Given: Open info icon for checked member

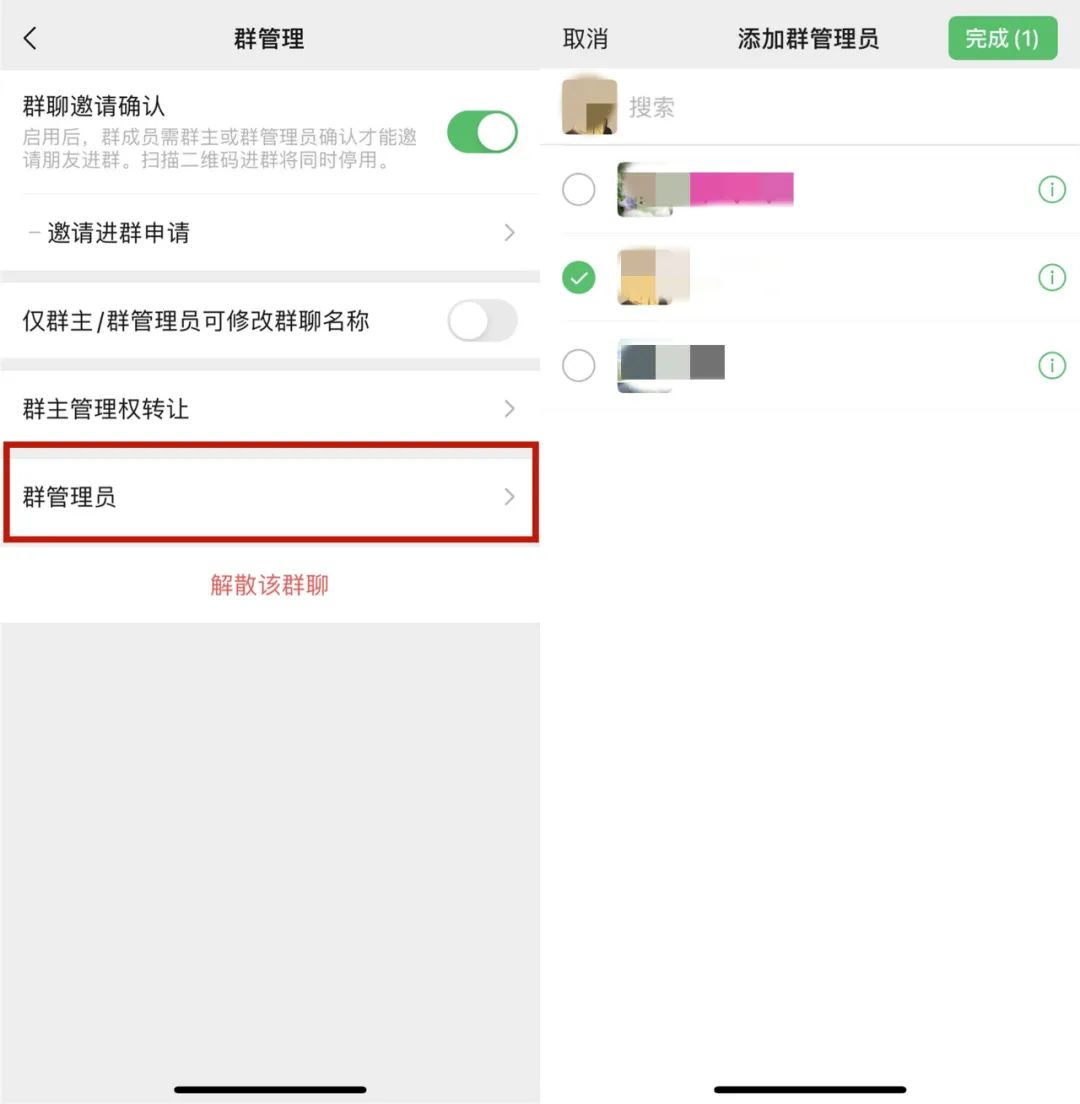Looking at the screenshot, I should (1052, 277).
